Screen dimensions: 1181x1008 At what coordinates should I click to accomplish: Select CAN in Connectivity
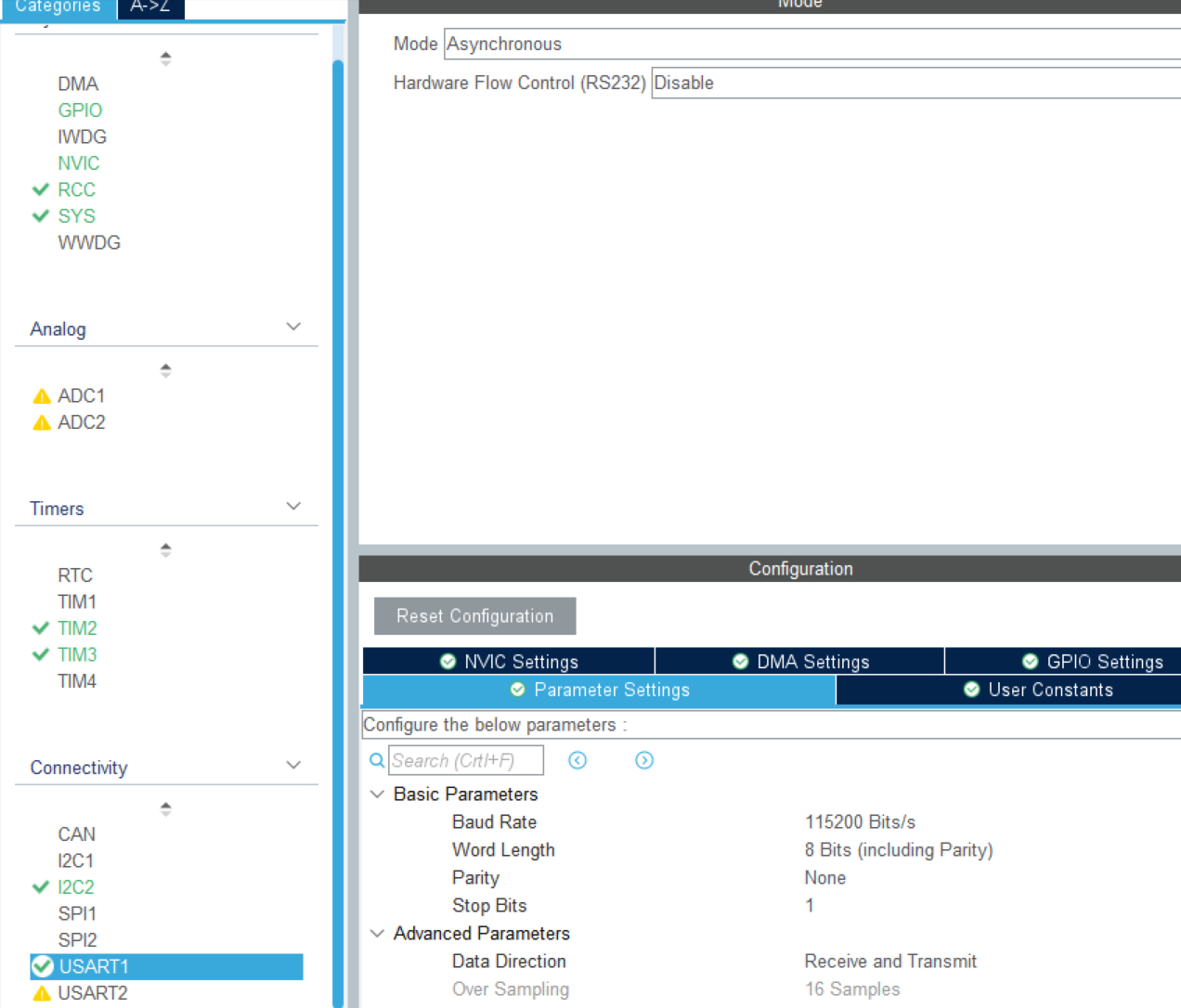point(76,834)
